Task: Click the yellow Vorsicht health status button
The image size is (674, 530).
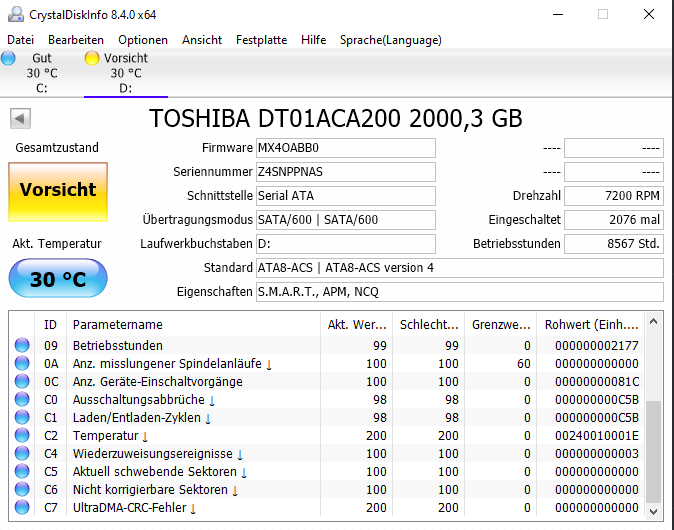Action: tap(58, 192)
